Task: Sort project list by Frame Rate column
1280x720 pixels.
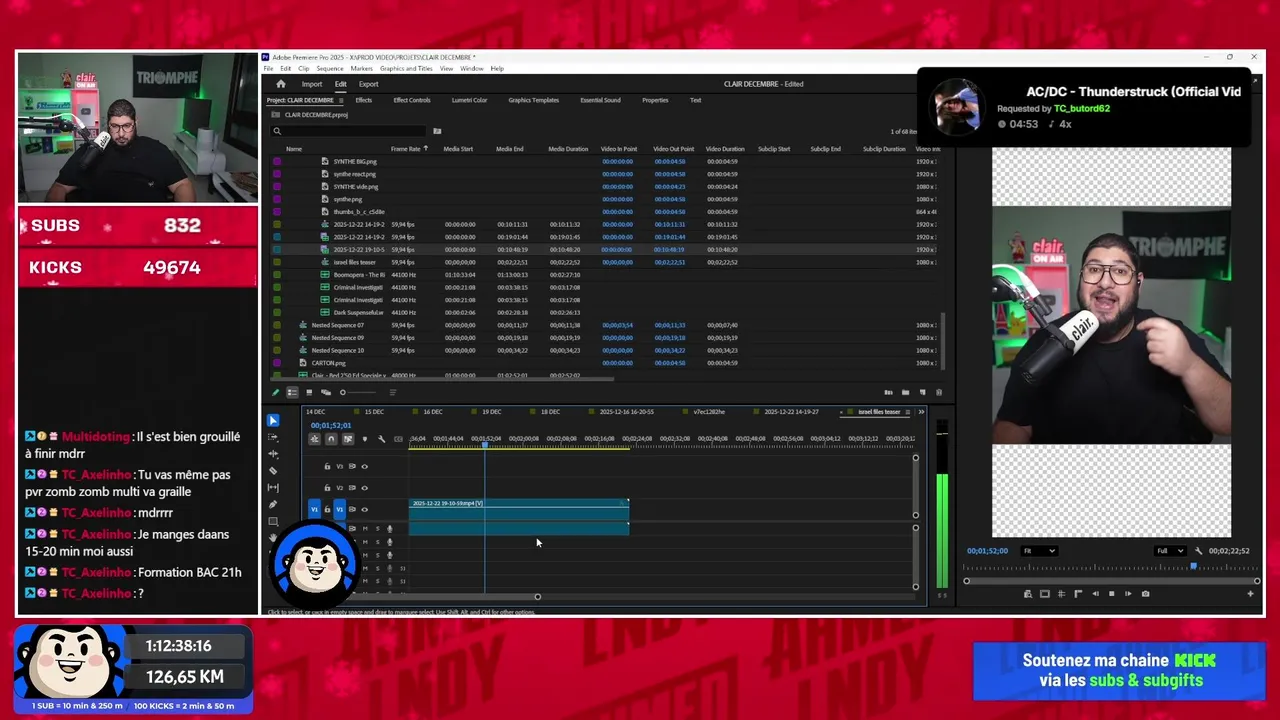Action: (x=405, y=149)
